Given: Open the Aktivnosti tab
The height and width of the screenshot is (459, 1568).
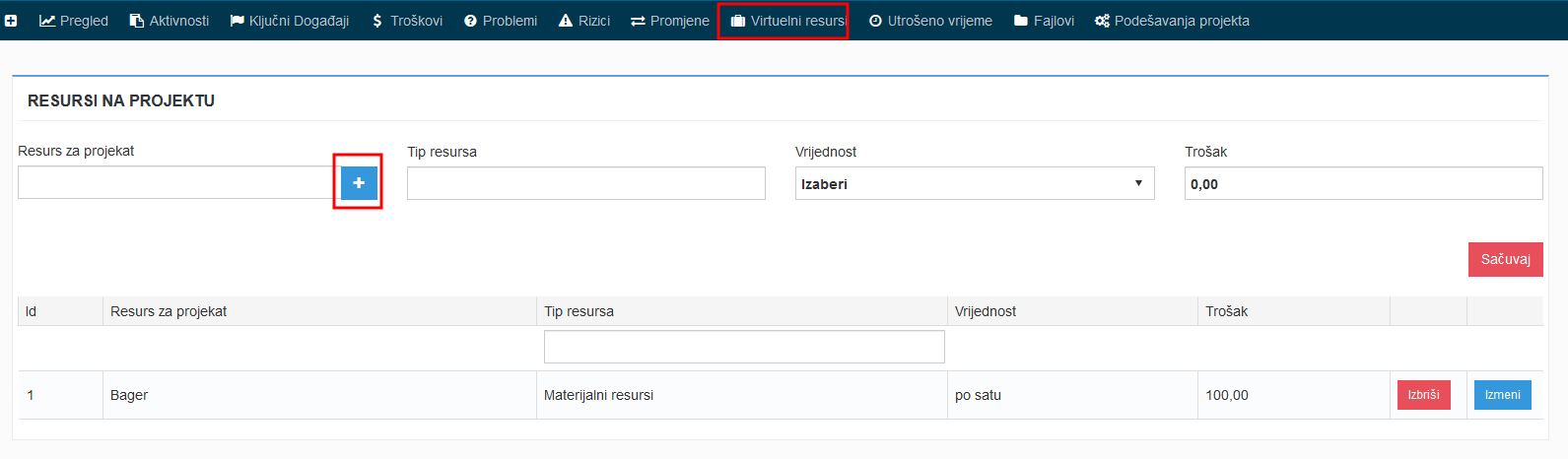Looking at the screenshot, I should (170, 21).
